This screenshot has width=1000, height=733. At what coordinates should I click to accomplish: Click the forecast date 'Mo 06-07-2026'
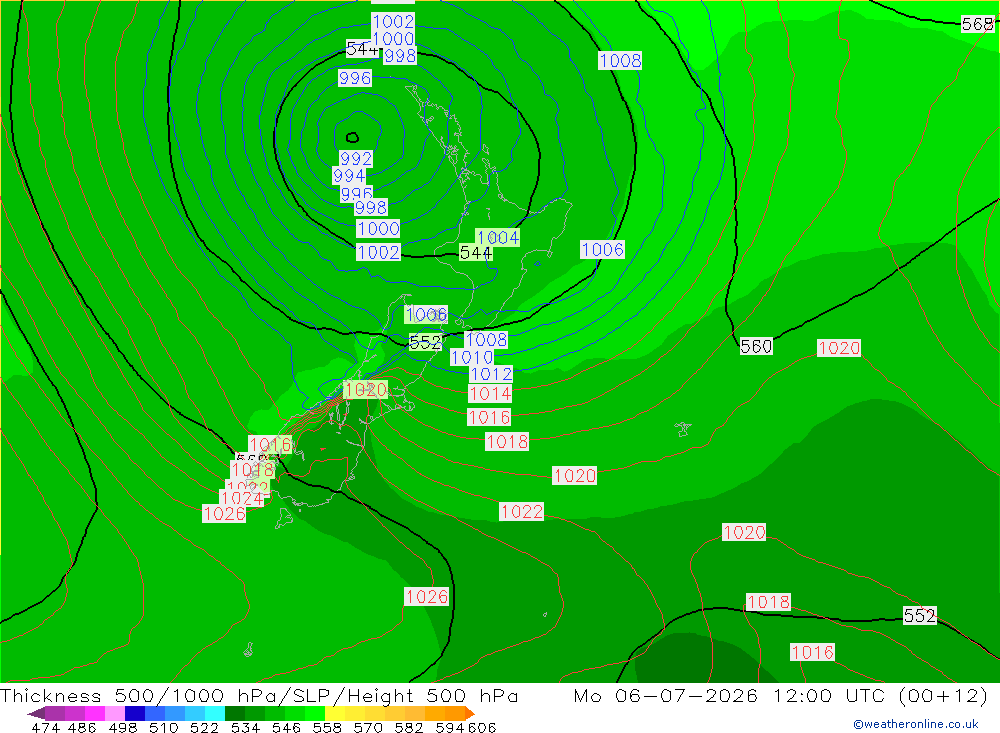click(666, 695)
